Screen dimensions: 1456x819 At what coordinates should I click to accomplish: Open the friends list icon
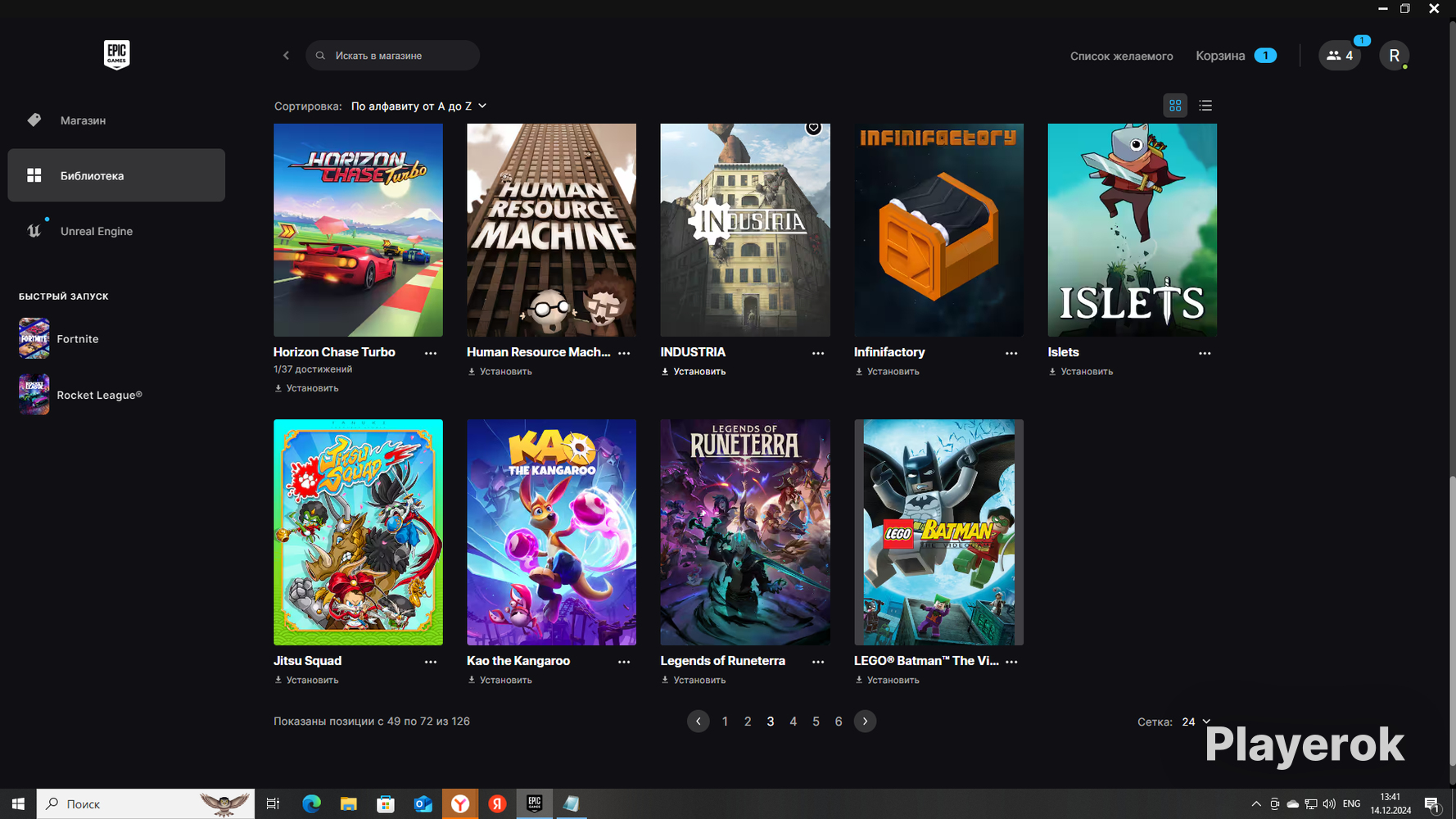point(1340,56)
